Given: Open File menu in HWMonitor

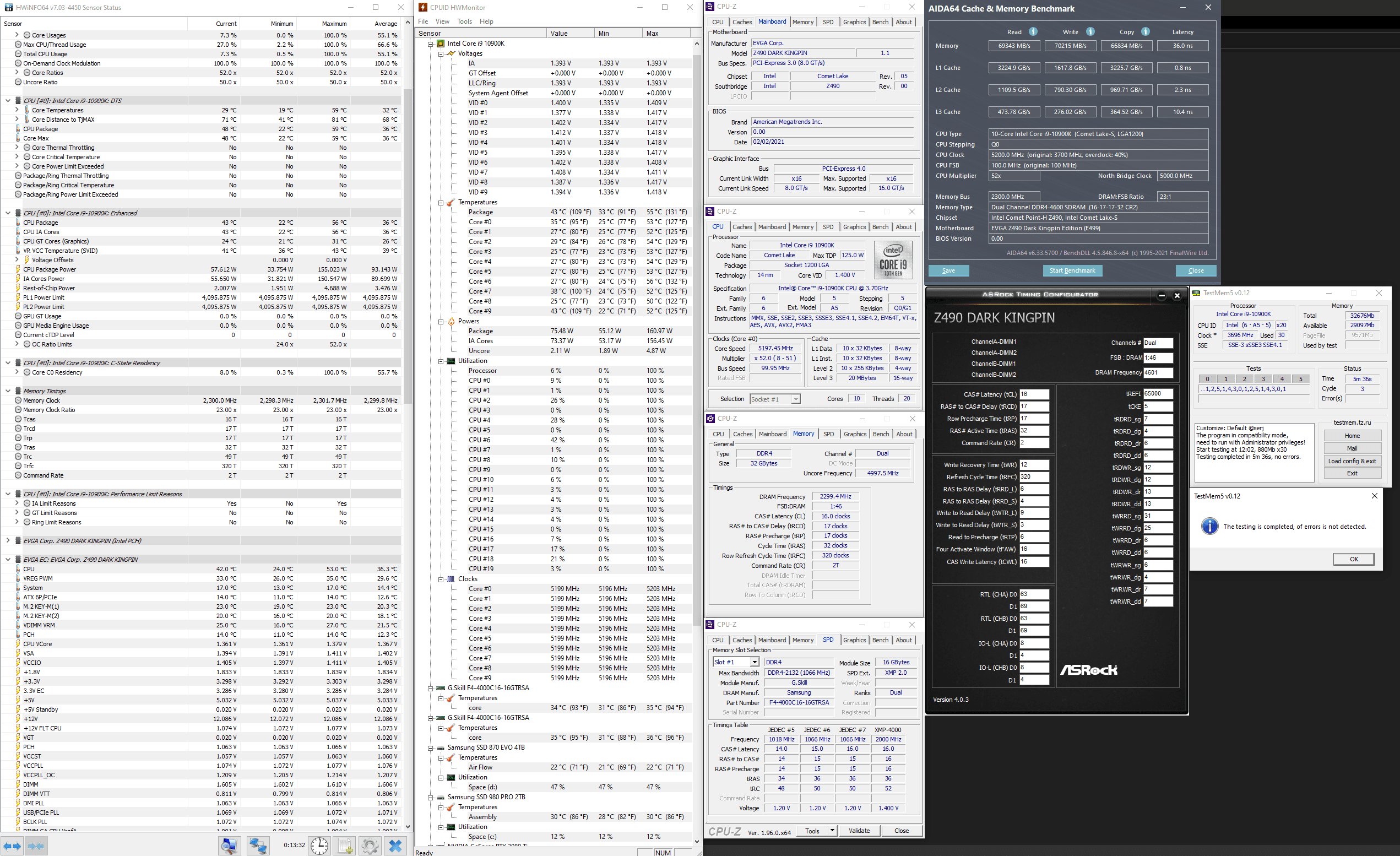Looking at the screenshot, I should (x=424, y=21).
